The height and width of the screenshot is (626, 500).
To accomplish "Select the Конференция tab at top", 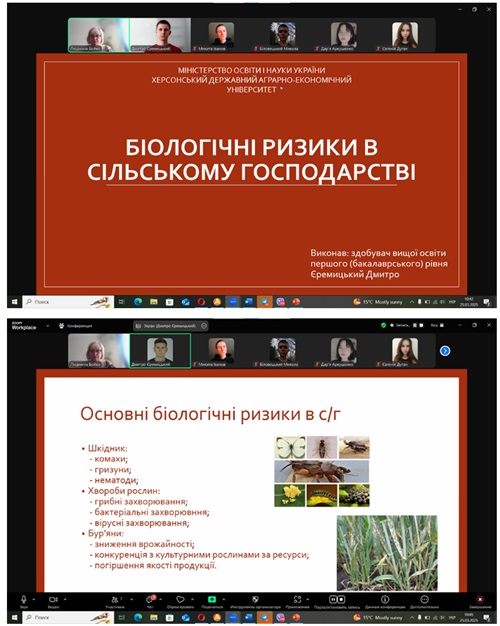I will 75,326.
